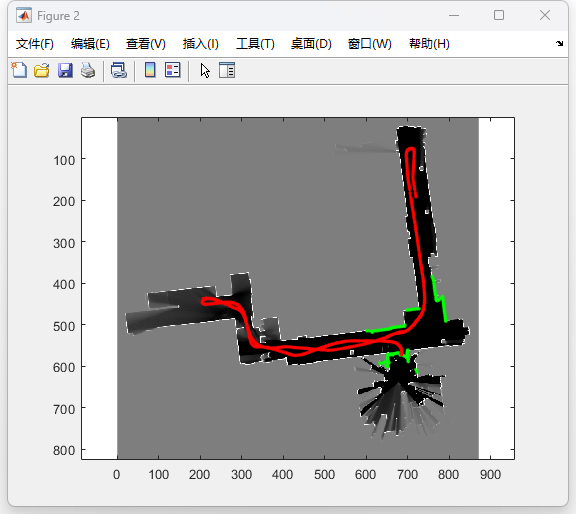Click the New Figure toolbar icon
The height and width of the screenshot is (514, 576).
click(x=19, y=70)
